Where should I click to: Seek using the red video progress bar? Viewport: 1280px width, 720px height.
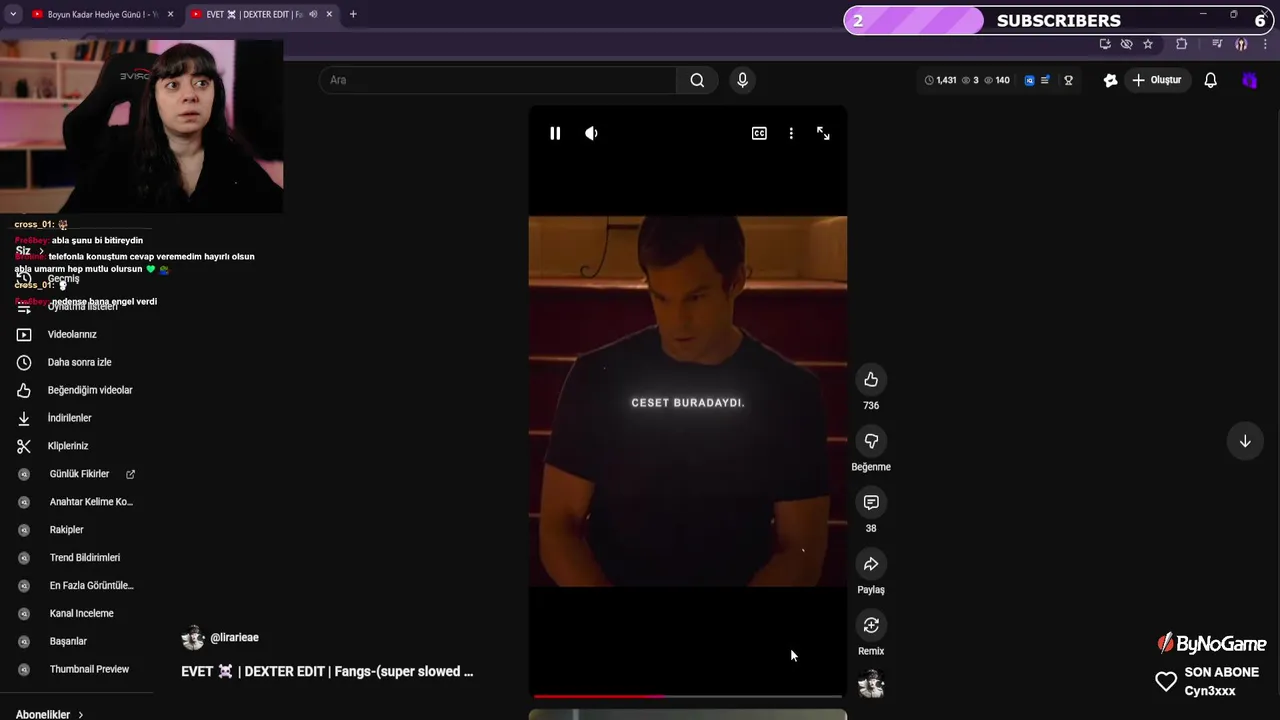[x=688, y=696]
